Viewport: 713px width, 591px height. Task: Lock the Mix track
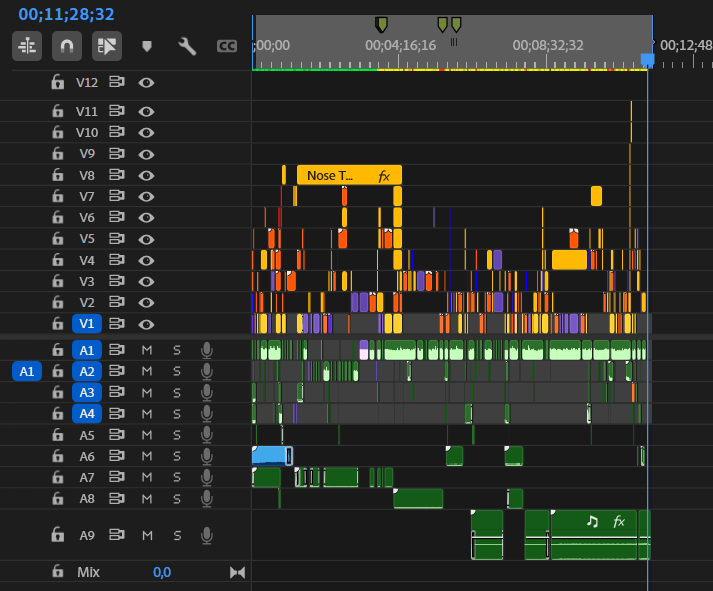point(57,571)
